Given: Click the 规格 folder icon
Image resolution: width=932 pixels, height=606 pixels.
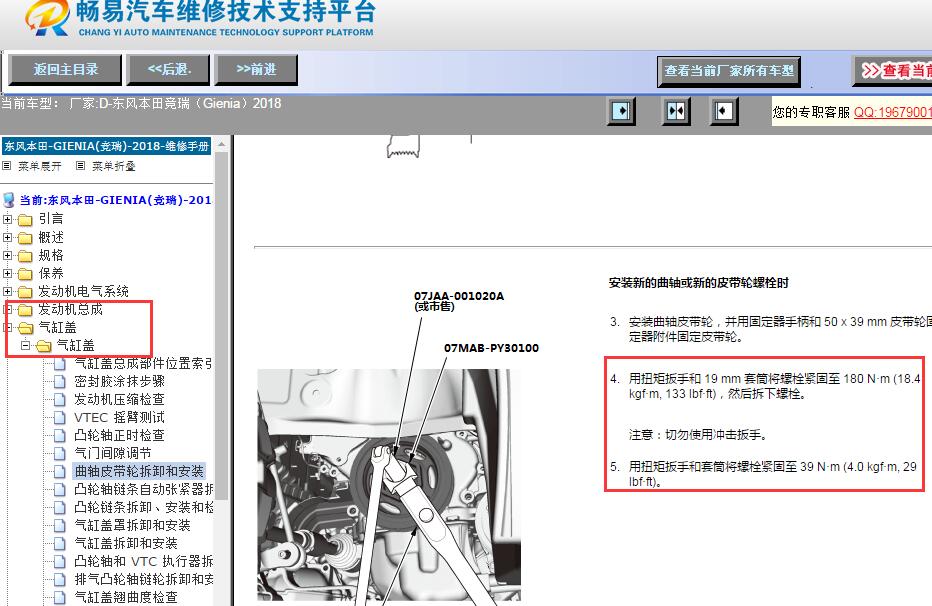Looking at the screenshot, I should pyautogui.click(x=25, y=256).
